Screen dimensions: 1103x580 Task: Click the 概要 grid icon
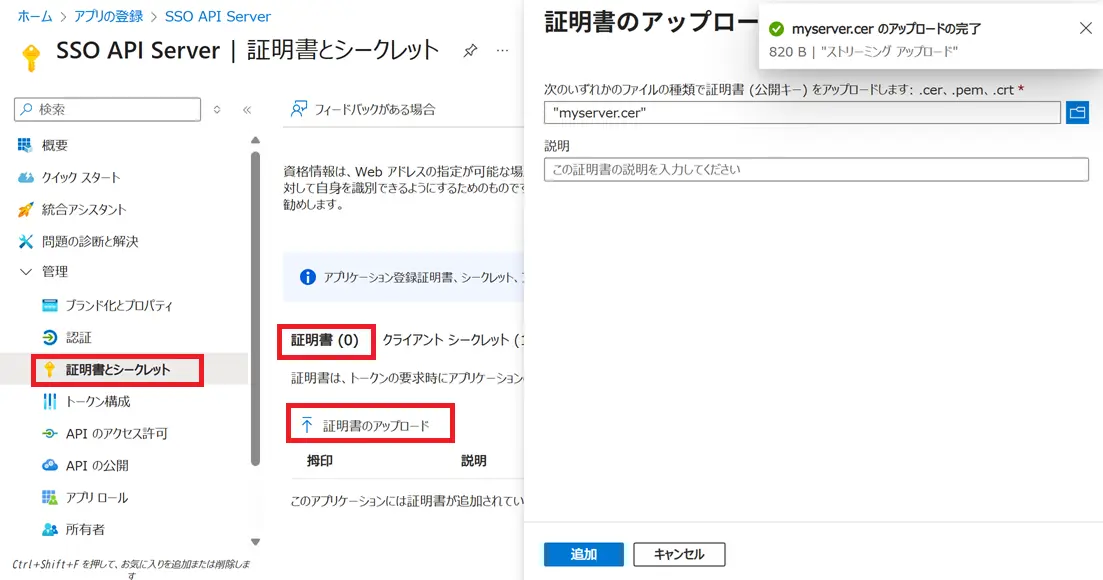coord(25,145)
